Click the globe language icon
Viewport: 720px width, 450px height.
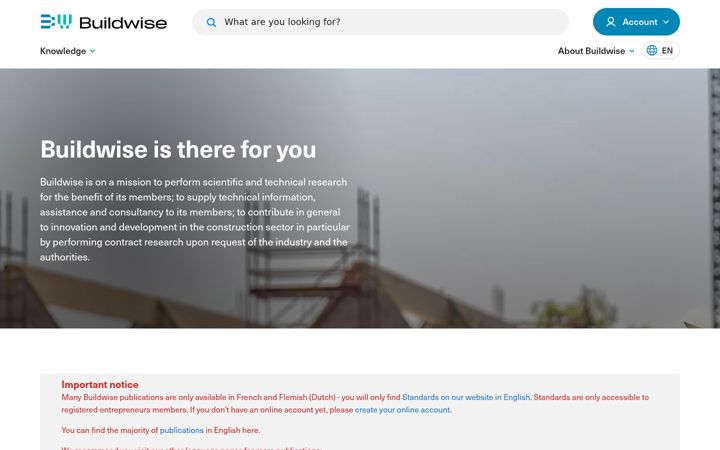(x=652, y=51)
